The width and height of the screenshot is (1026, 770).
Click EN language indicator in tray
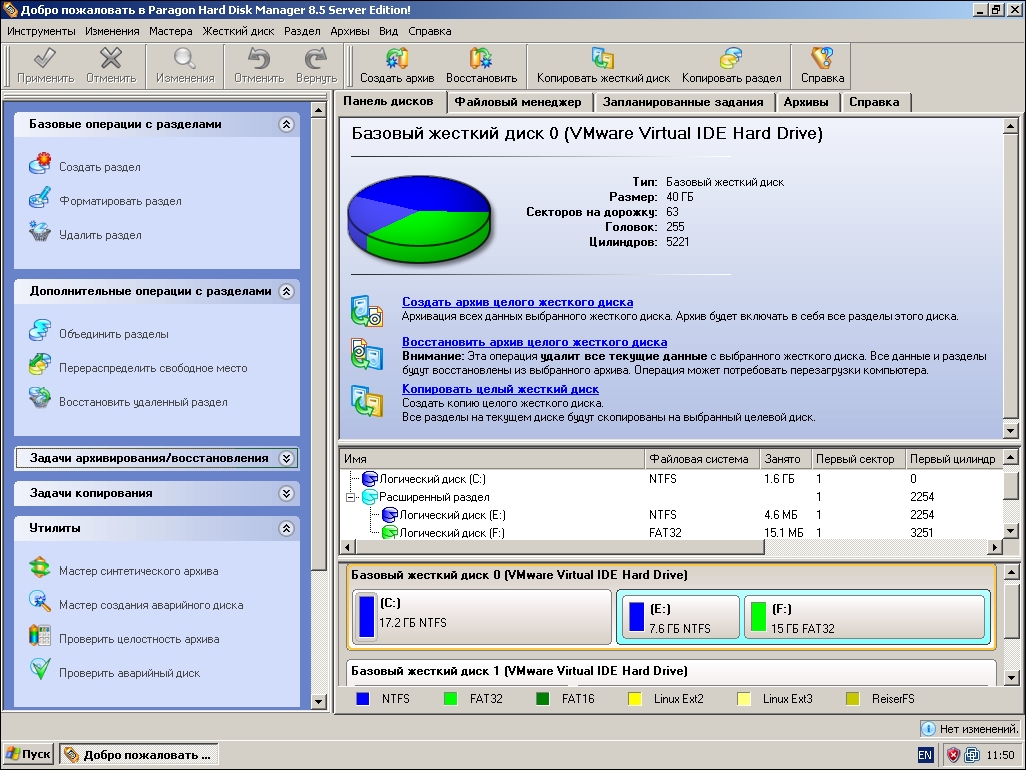pyautogui.click(x=925, y=755)
